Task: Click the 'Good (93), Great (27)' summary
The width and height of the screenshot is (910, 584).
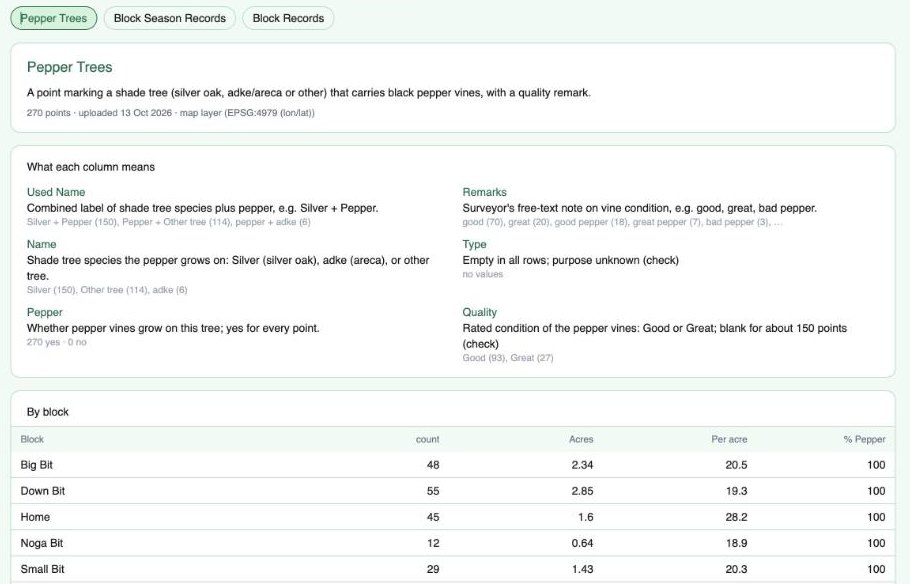Action: (x=508, y=358)
